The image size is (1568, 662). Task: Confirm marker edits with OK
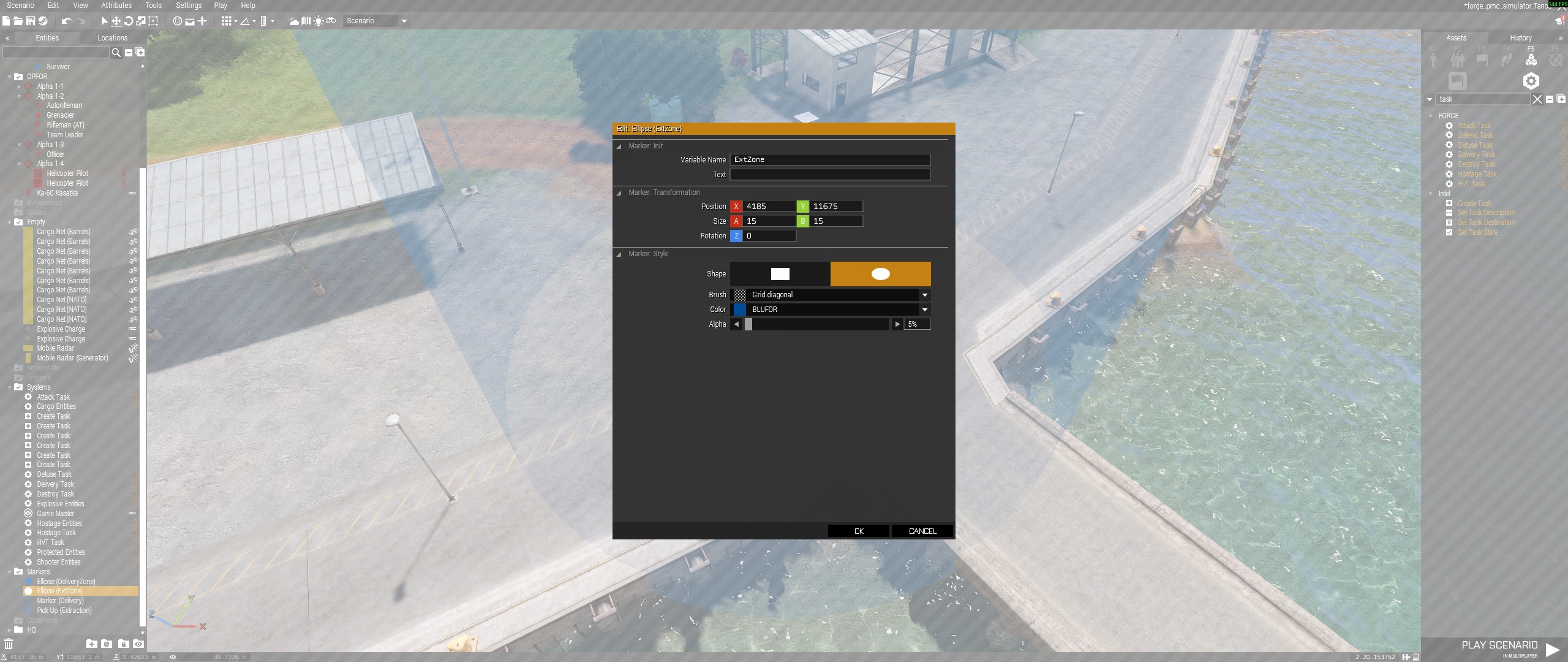pyautogui.click(x=859, y=531)
